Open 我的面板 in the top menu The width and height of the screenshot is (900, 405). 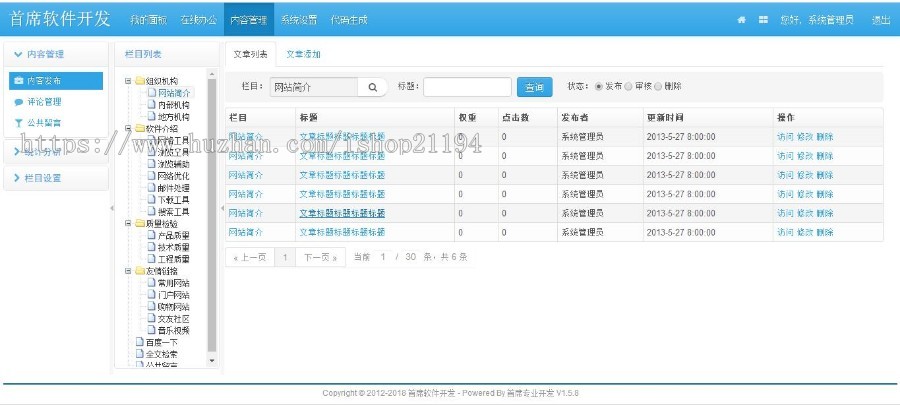[x=148, y=20]
